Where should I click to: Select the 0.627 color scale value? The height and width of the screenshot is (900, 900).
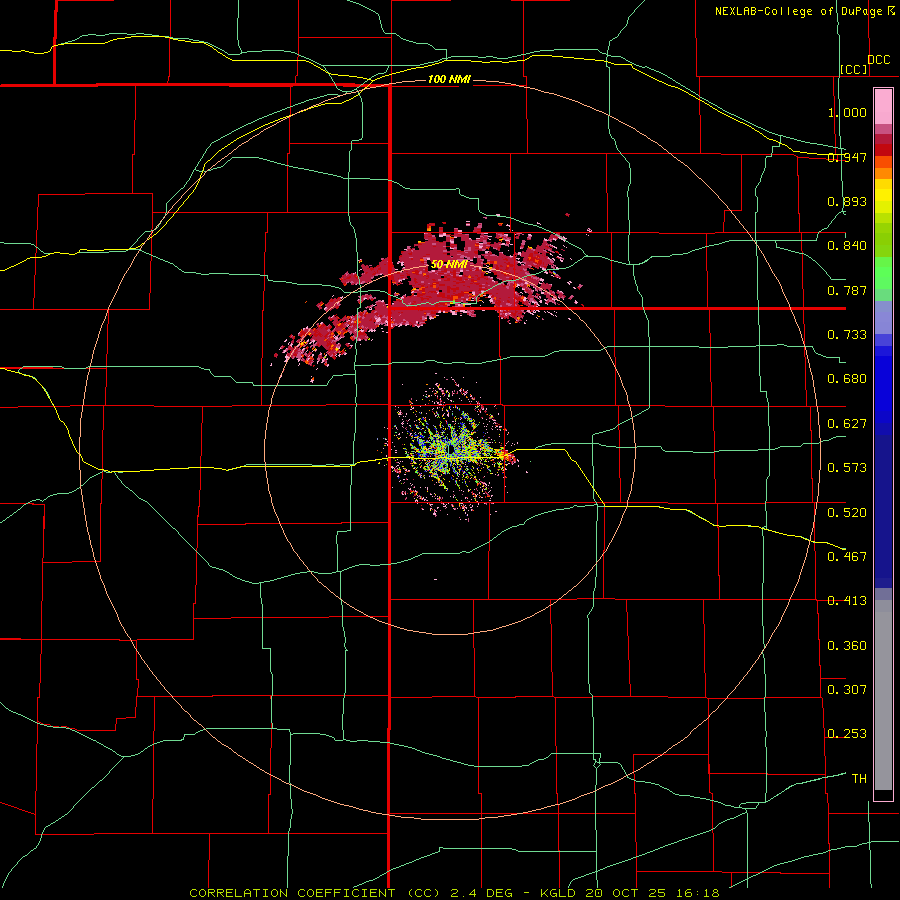pyautogui.click(x=847, y=424)
